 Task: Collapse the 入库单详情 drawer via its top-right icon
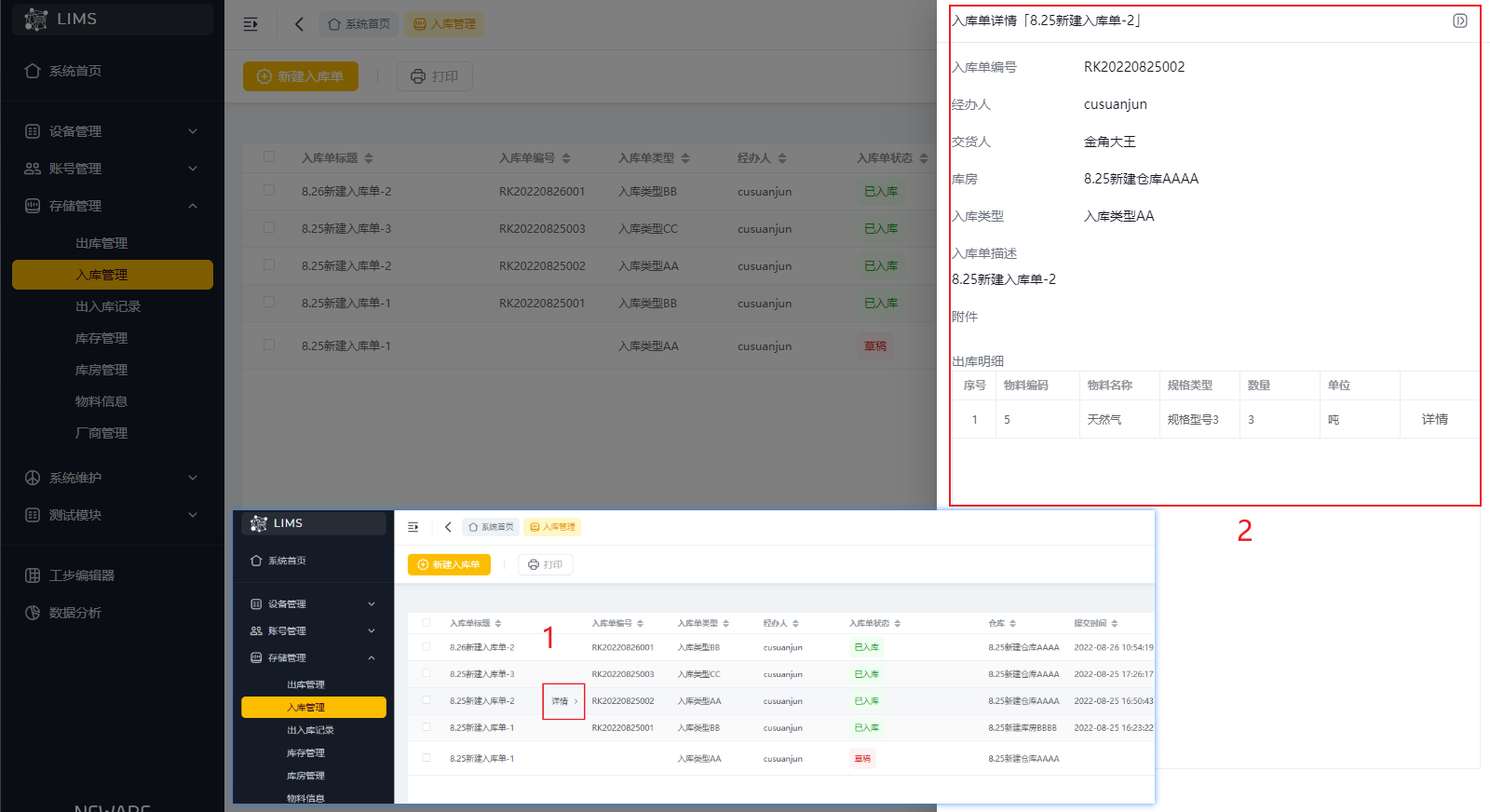[x=1460, y=20]
